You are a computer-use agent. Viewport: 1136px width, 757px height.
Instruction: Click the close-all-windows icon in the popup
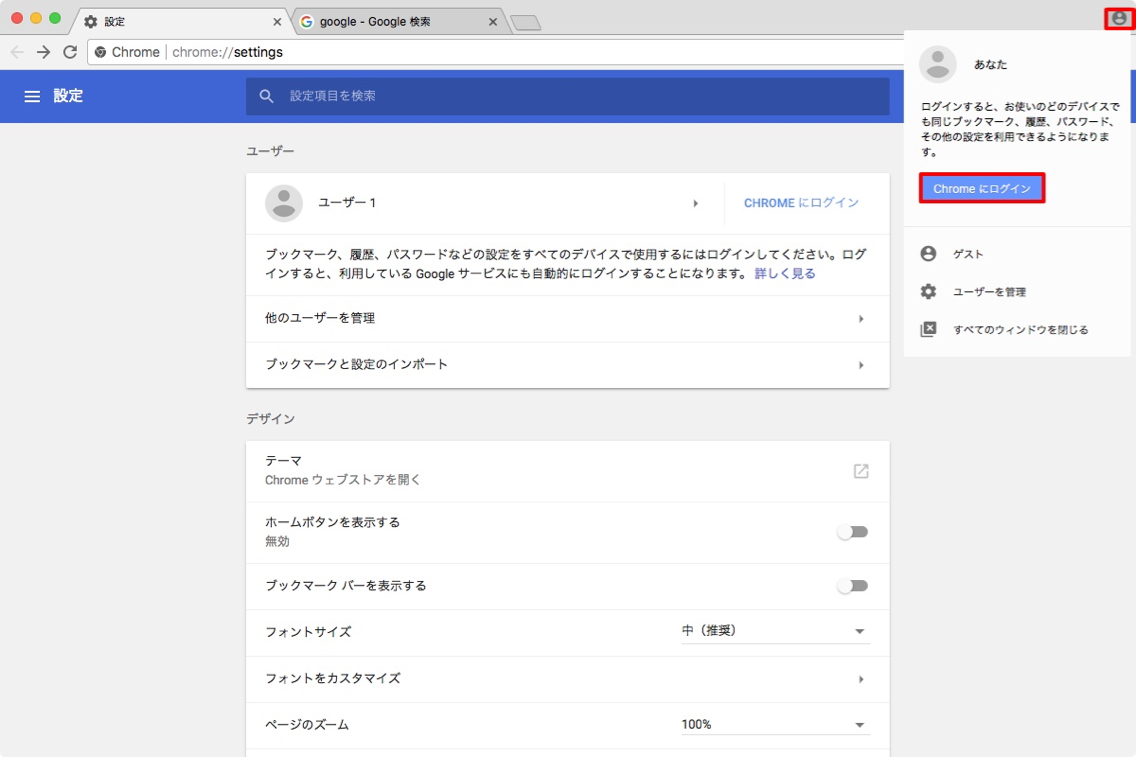(928, 330)
